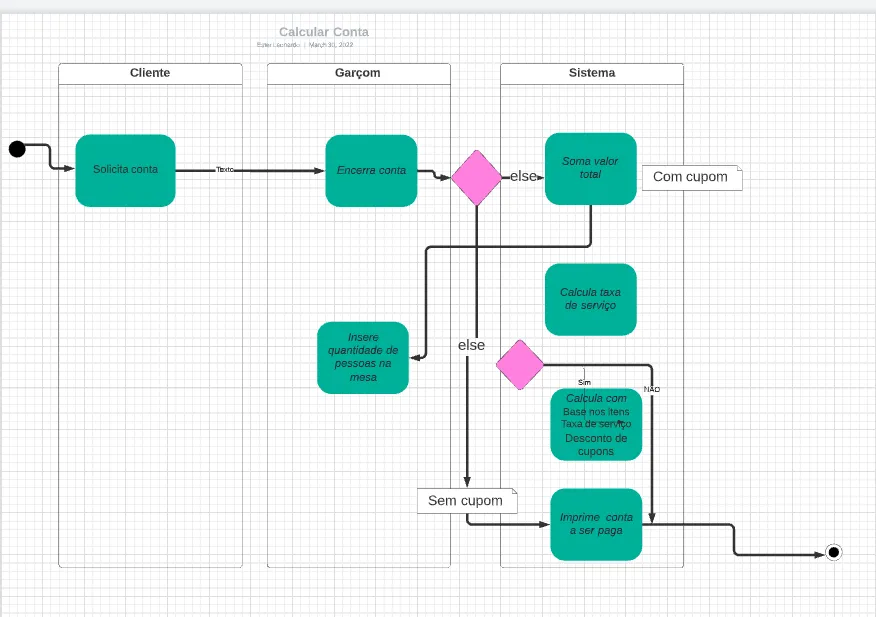Select the 'Calcula com Base nos itens' activity
The width and height of the screenshot is (876, 617).
click(596, 425)
